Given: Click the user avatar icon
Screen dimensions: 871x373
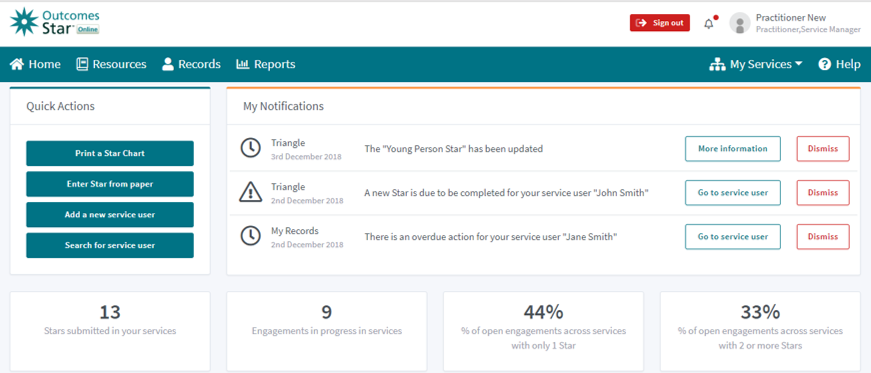Looking at the screenshot, I should 740,23.
